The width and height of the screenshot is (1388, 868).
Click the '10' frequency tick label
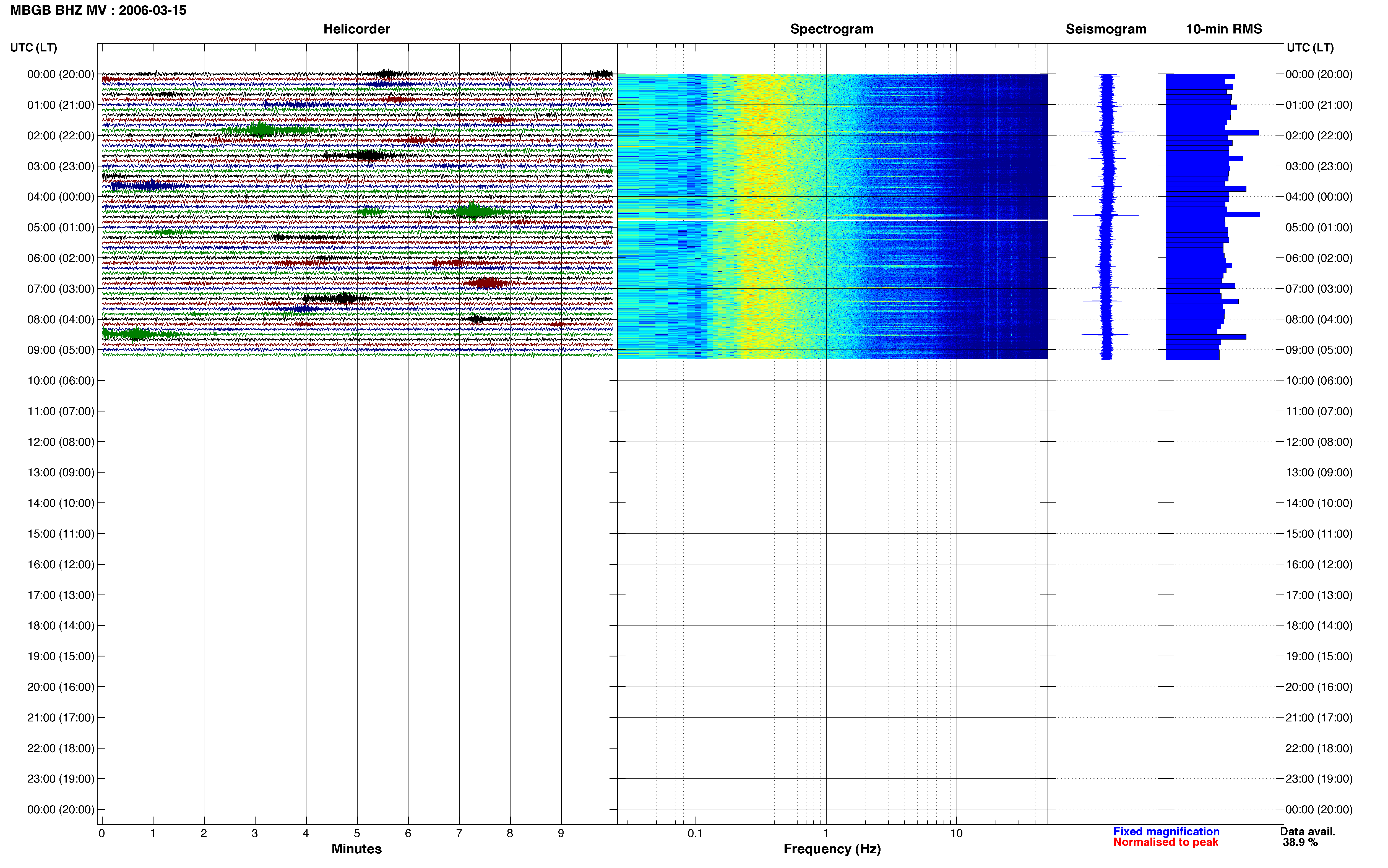click(956, 833)
